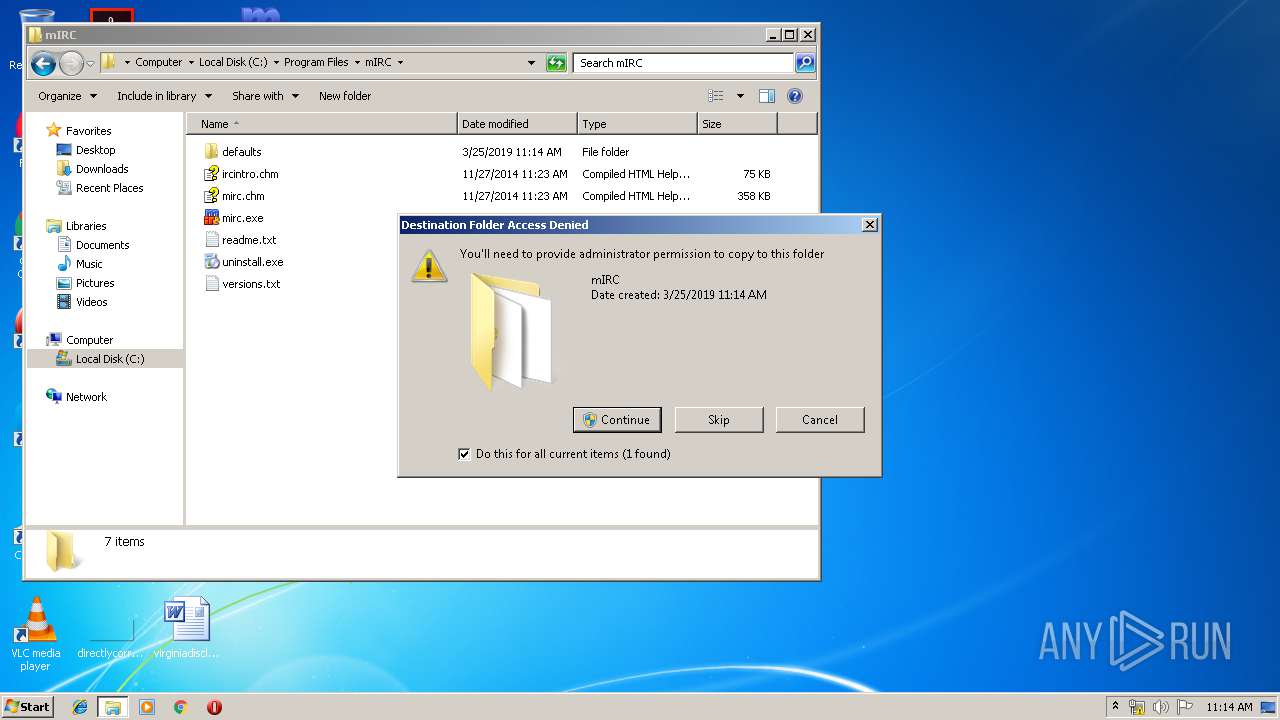Select the readme.txt file icon
The width and height of the screenshot is (1280, 720).
pos(211,240)
